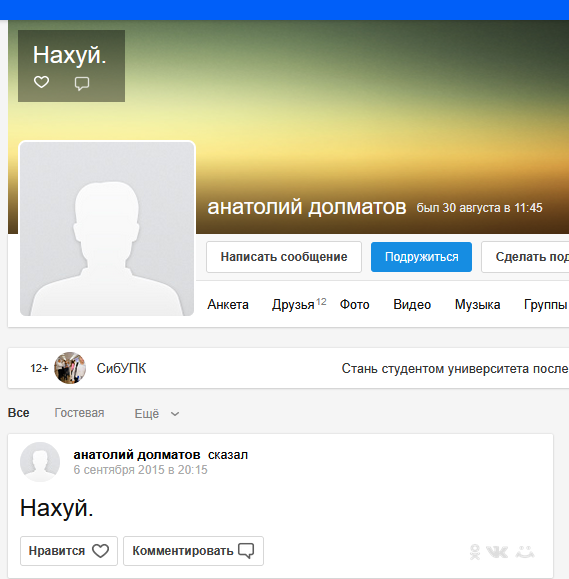
Task: Open comments via cover status bubble icon
Action: click(82, 83)
